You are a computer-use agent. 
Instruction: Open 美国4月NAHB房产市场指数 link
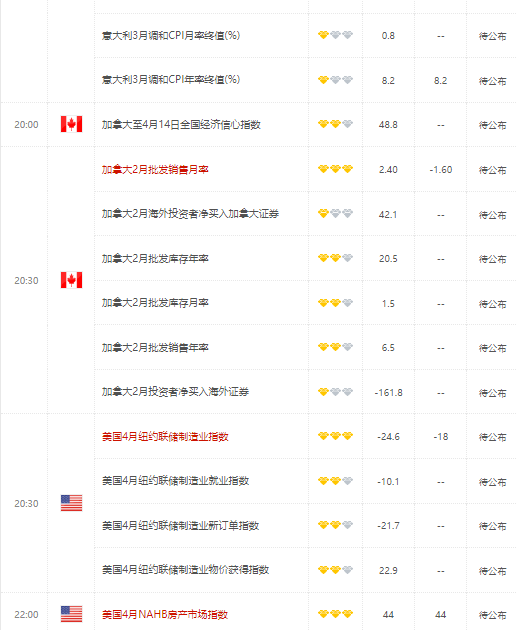click(x=165, y=614)
